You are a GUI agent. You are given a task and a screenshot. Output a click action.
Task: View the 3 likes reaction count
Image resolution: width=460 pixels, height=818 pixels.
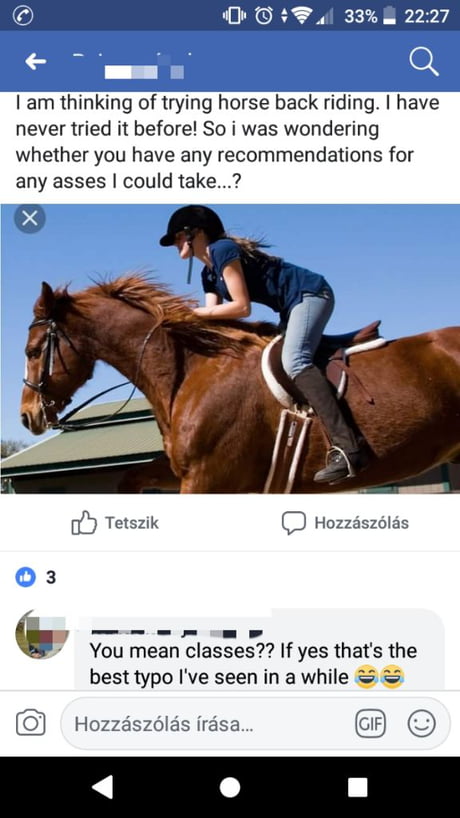coord(51,577)
